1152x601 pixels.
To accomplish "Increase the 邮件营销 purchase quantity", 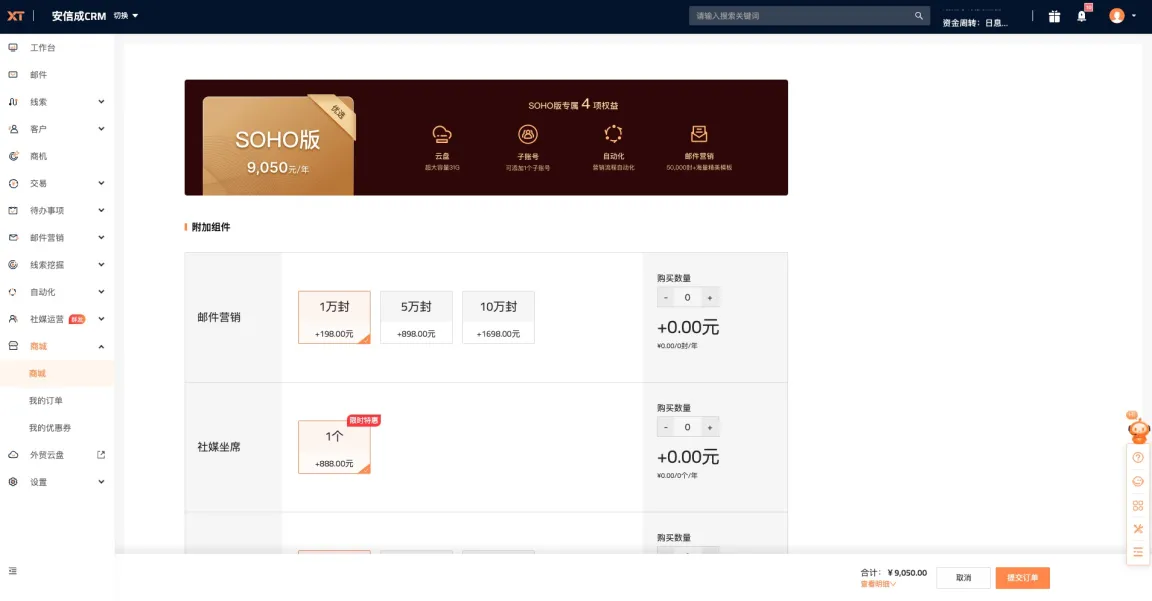I will tap(710, 298).
